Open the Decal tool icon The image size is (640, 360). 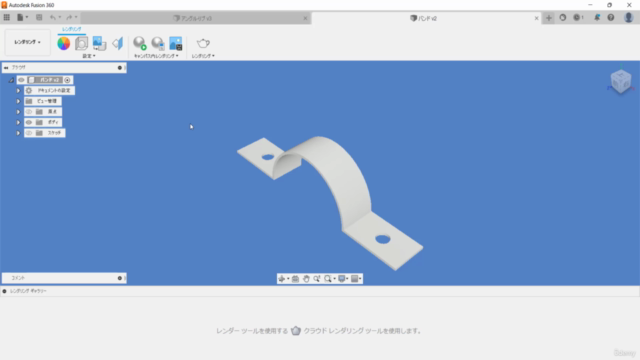99,43
